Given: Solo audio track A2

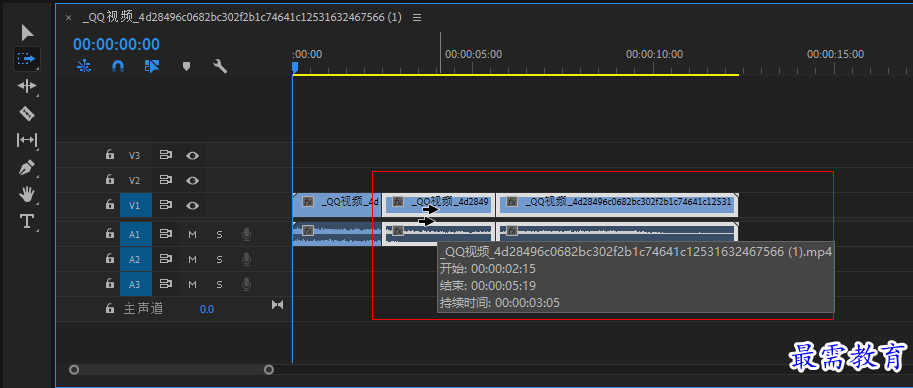Looking at the screenshot, I should pos(220,259).
